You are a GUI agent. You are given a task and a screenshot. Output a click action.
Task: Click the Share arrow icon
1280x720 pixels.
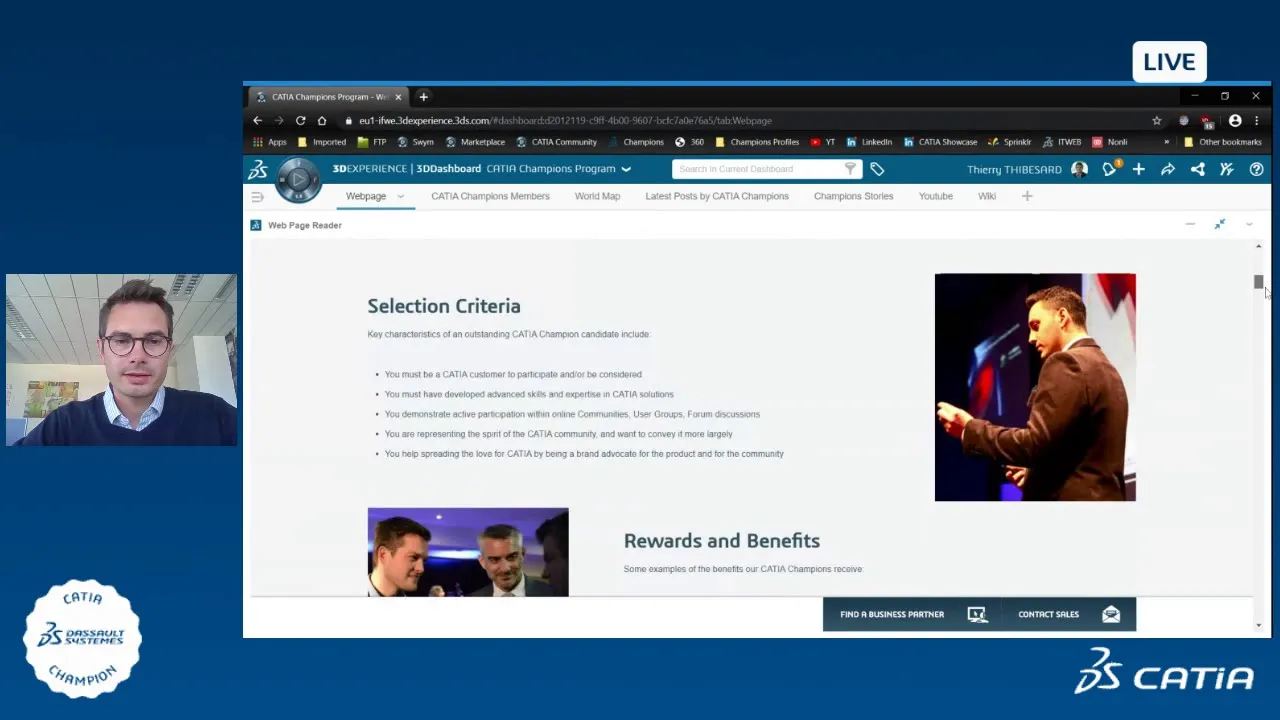pyautogui.click(x=1167, y=169)
